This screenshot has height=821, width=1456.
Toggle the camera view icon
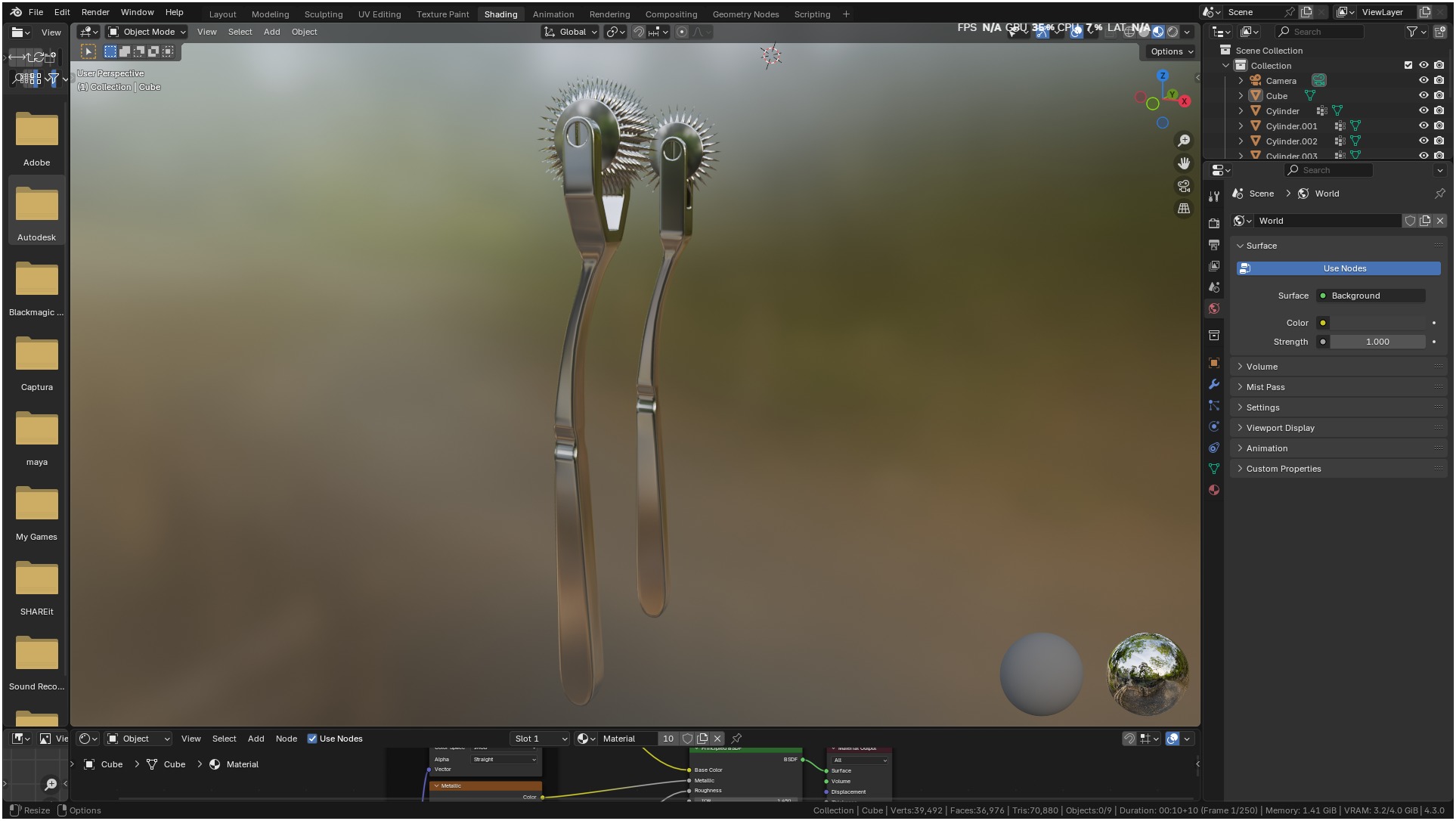[x=1184, y=186]
